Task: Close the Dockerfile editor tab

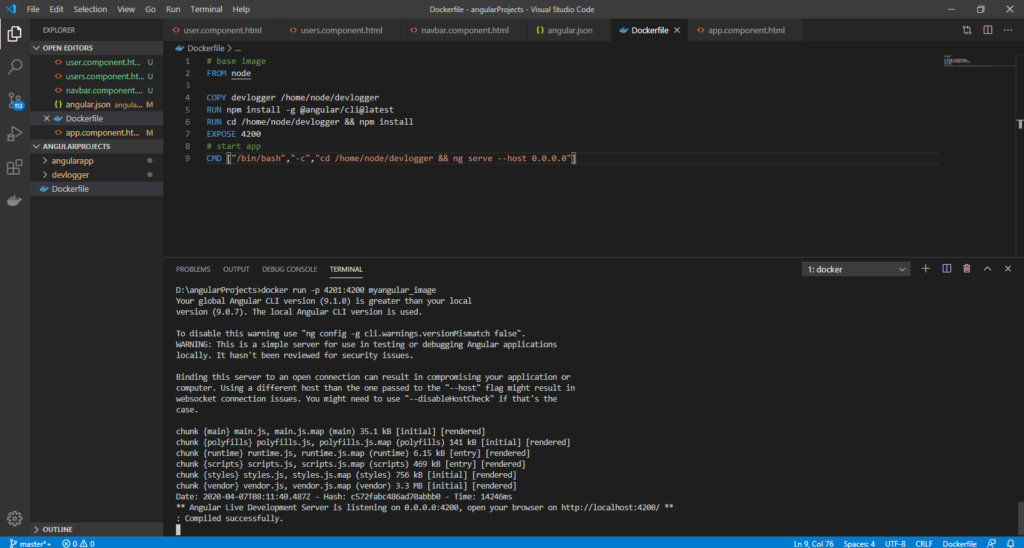Action: [677, 30]
